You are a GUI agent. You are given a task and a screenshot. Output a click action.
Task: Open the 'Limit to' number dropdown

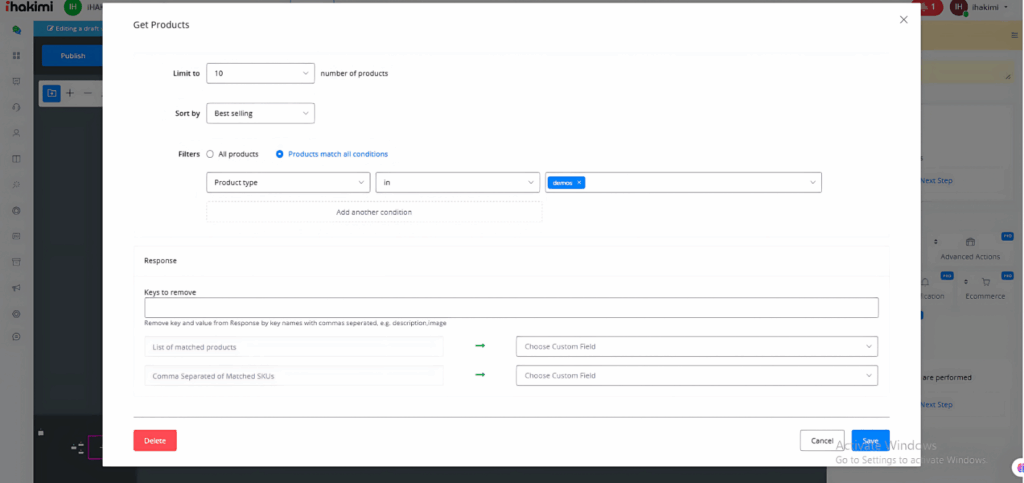[260, 73]
